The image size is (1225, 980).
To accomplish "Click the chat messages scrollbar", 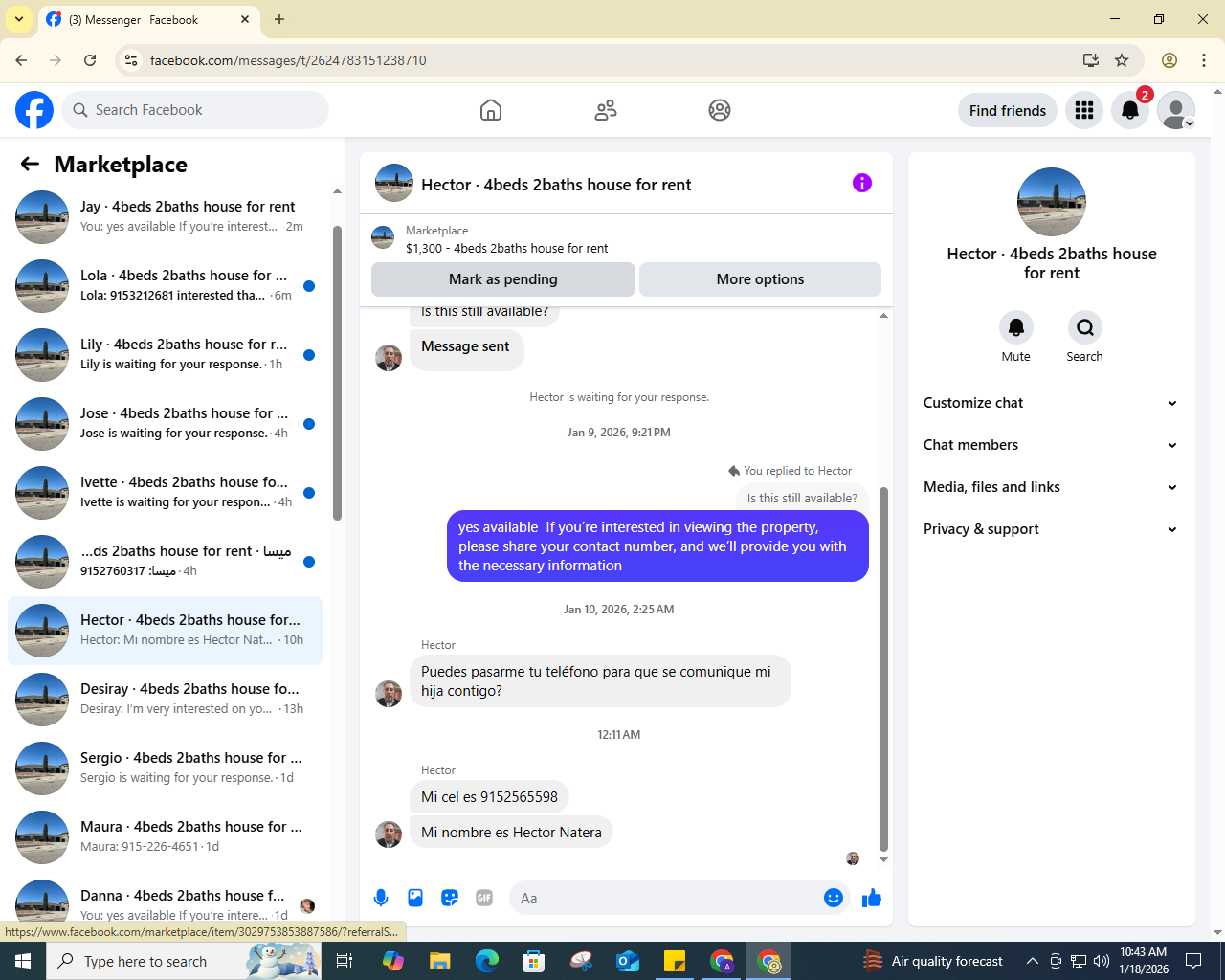I will (x=883, y=670).
